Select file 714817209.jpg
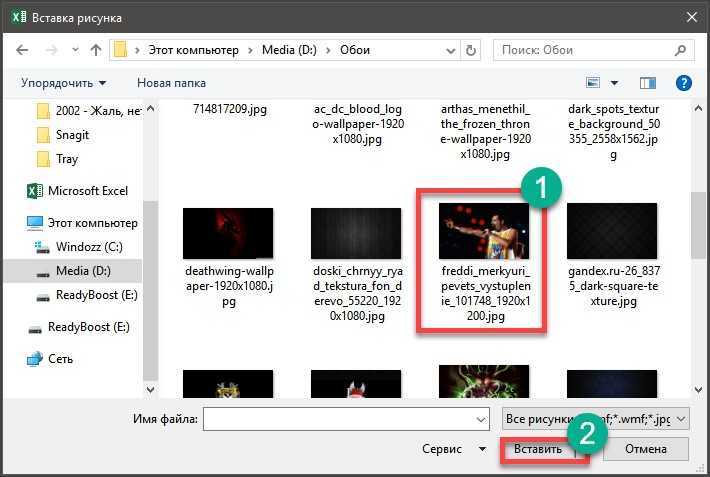Viewport: 710px width, 477px height. (230, 109)
